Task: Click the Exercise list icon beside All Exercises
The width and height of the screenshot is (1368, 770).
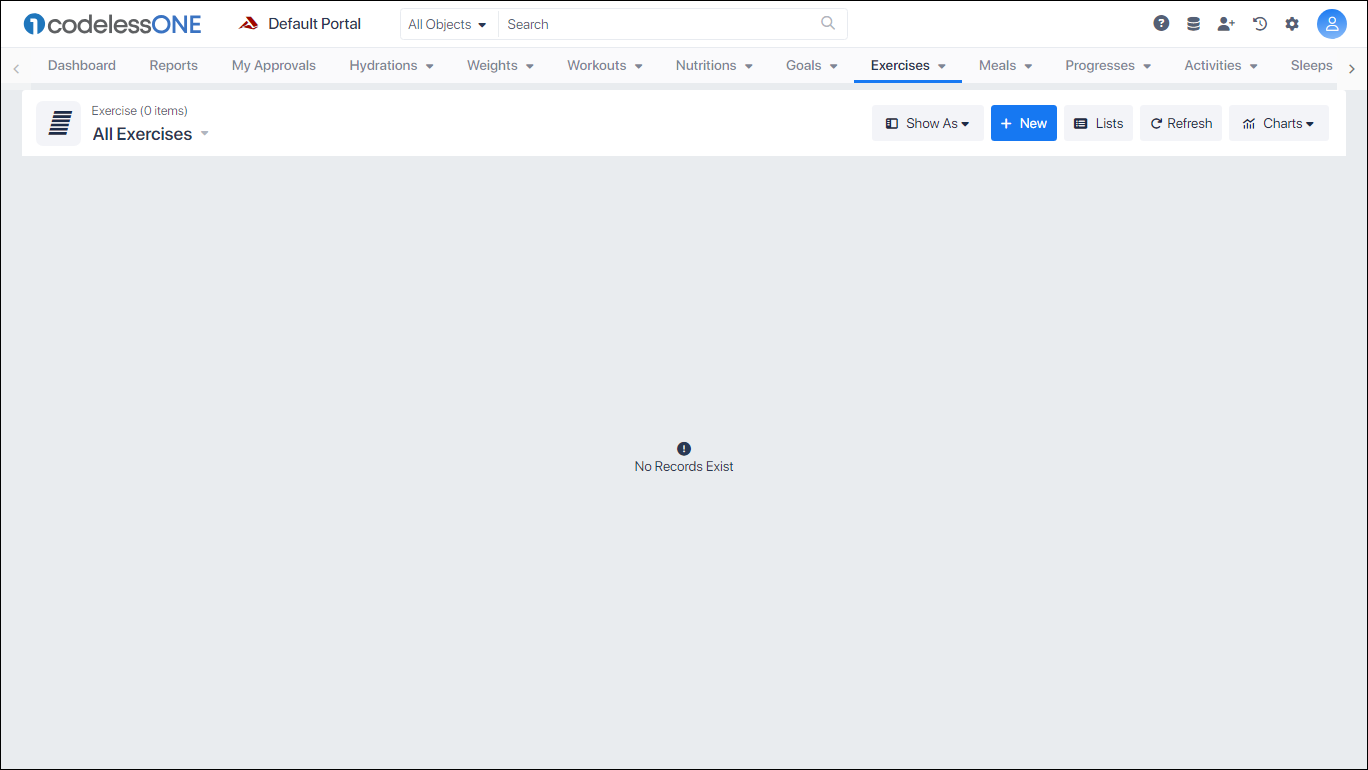Action: click(58, 123)
